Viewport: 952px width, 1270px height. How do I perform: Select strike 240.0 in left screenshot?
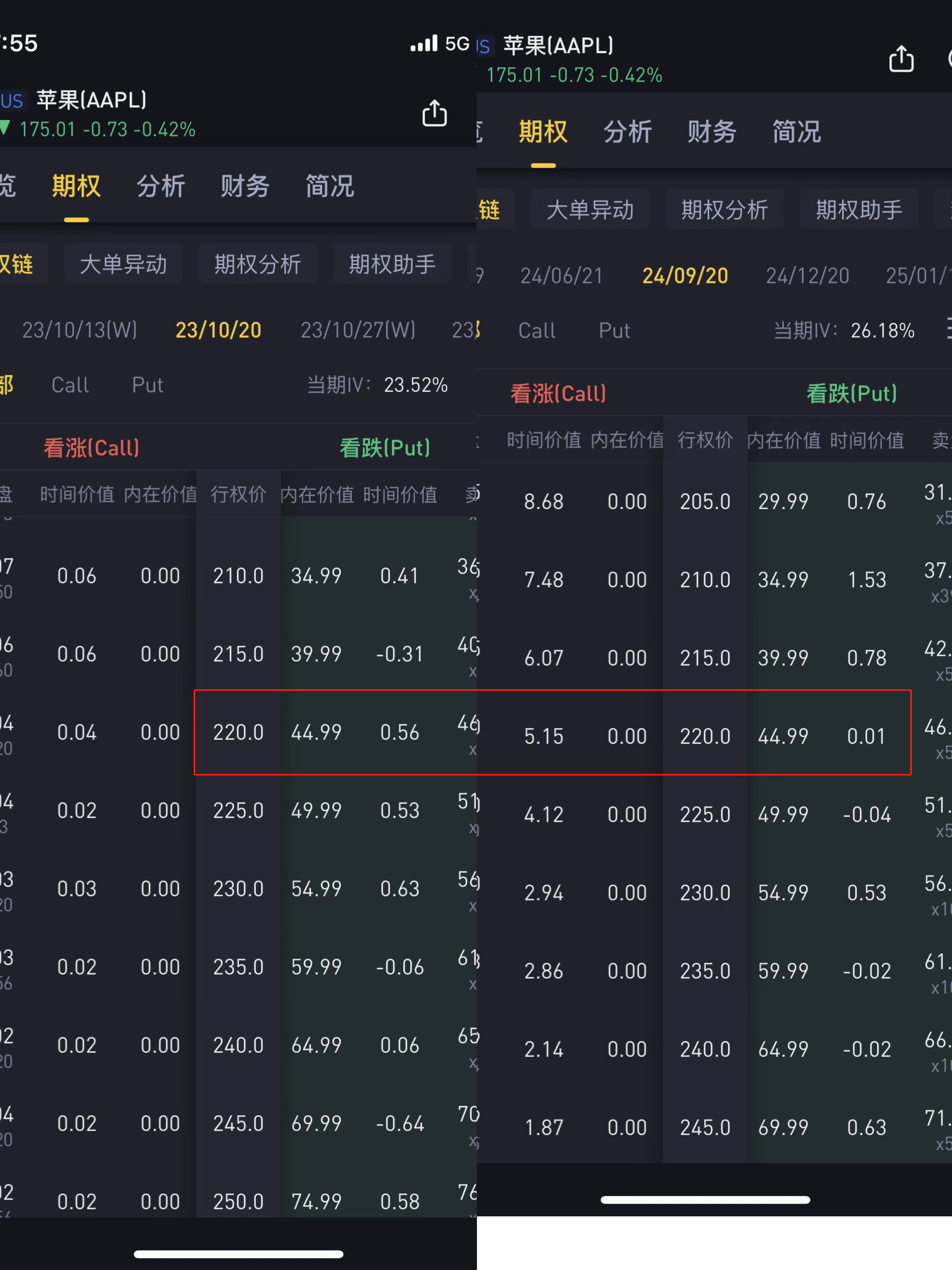coord(238,1045)
